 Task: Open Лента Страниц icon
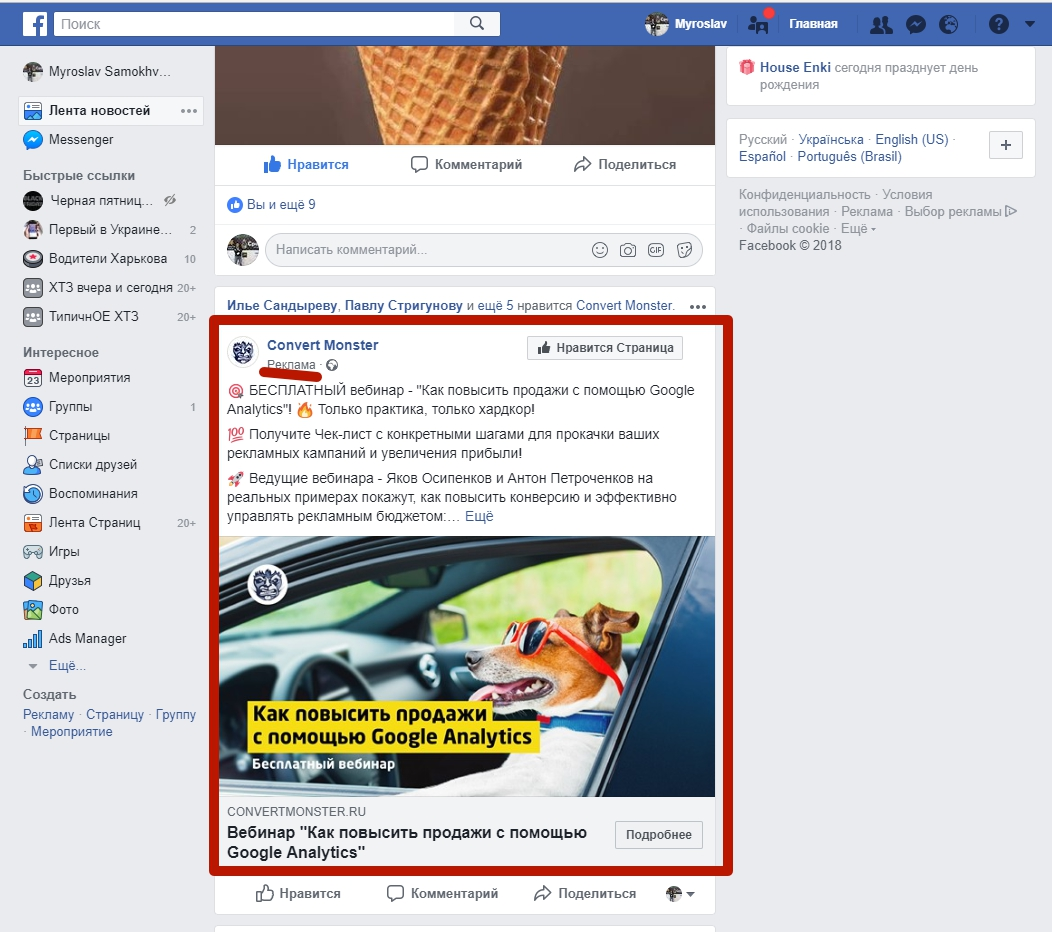click(x=33, y=522)
